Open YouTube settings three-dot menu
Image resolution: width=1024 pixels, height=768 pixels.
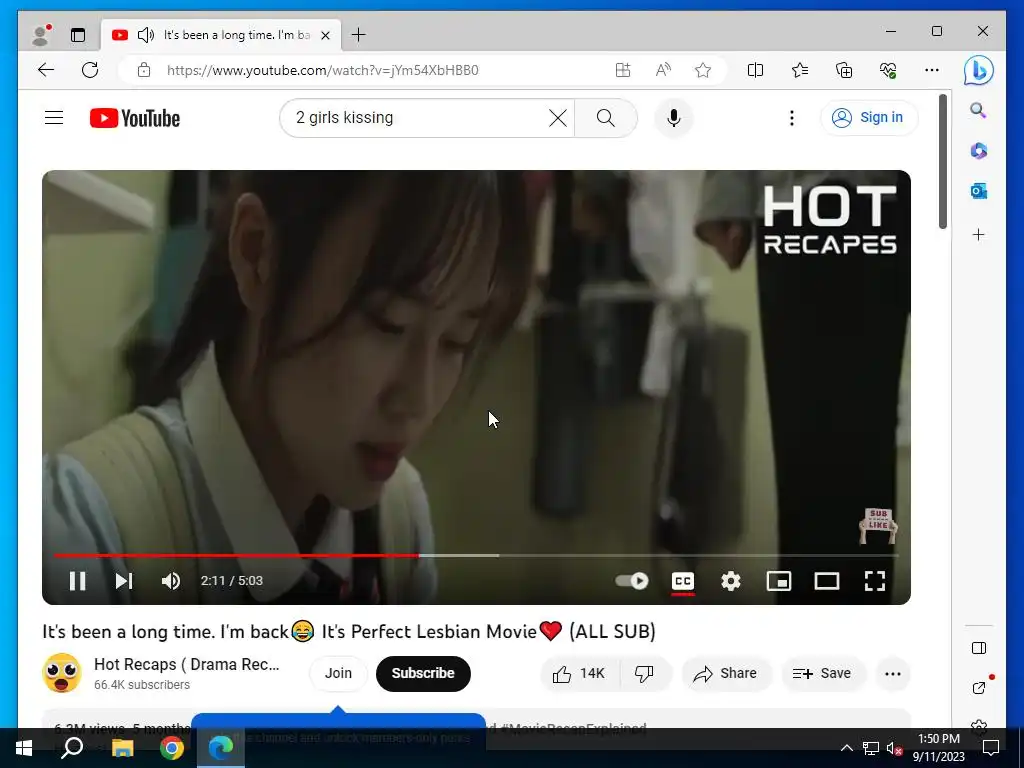click(792, 118)
